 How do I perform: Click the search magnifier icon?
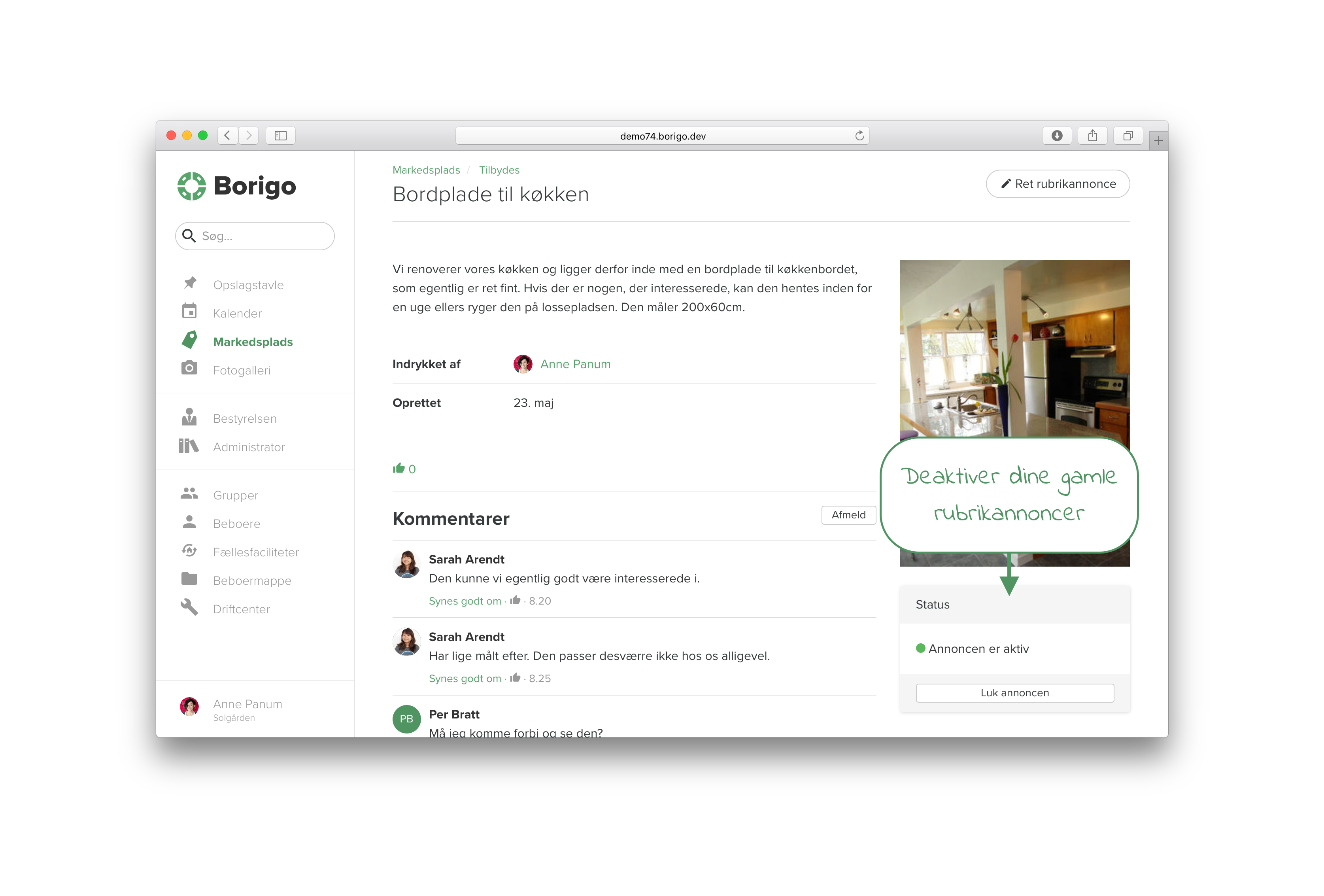tap(189, 235)
